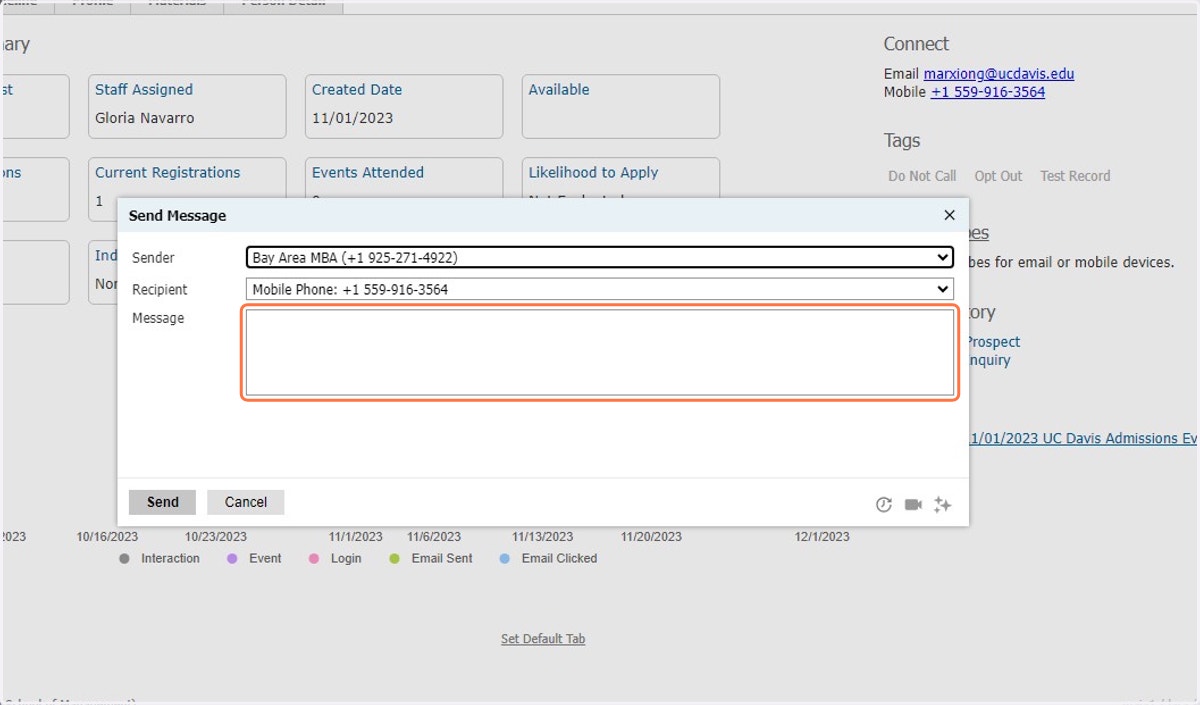Click the Email Sent legend entry

(431, 559)
